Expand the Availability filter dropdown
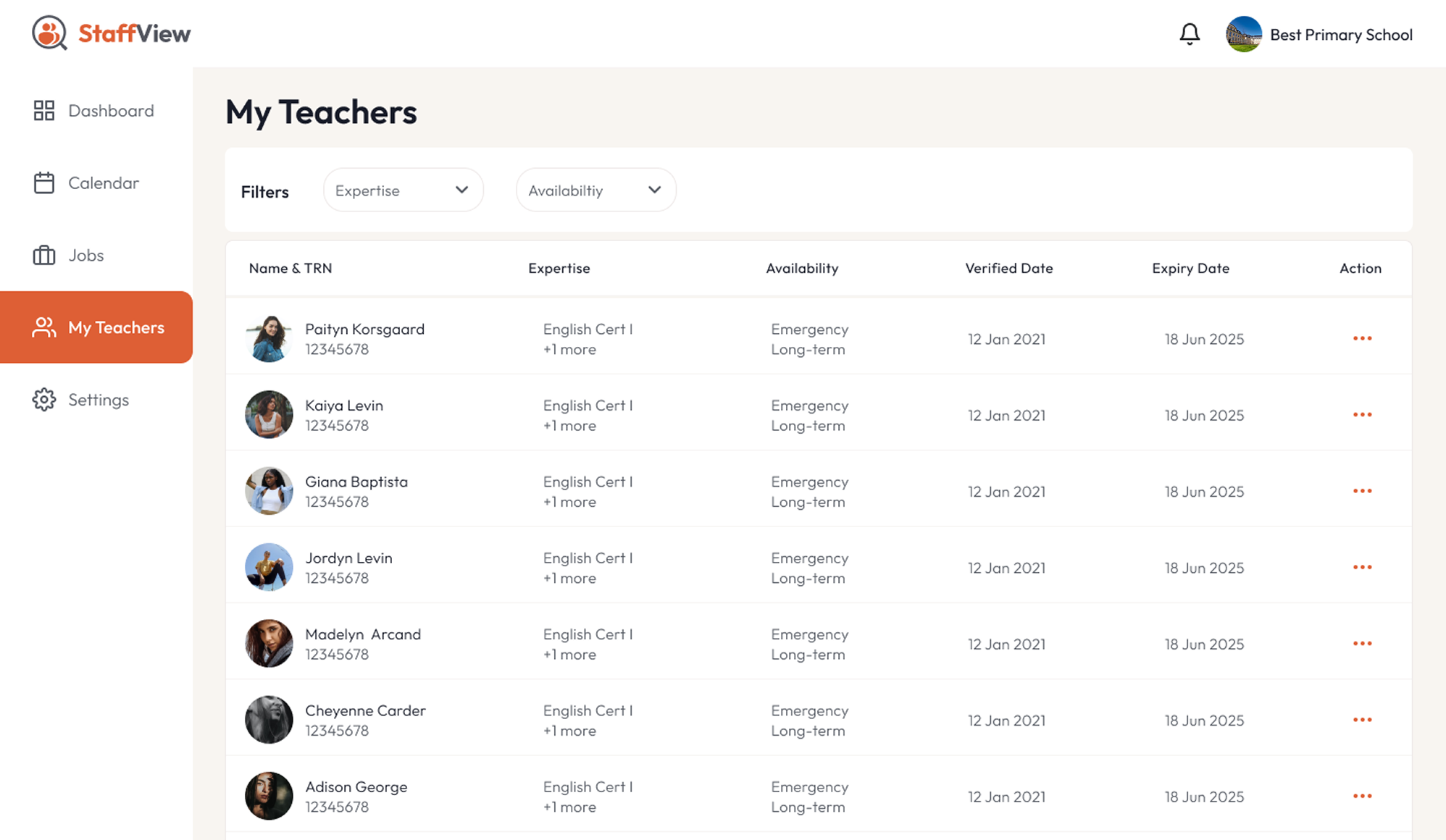Viewport: 1446px width, 840px height. click(x=595, y=190)
